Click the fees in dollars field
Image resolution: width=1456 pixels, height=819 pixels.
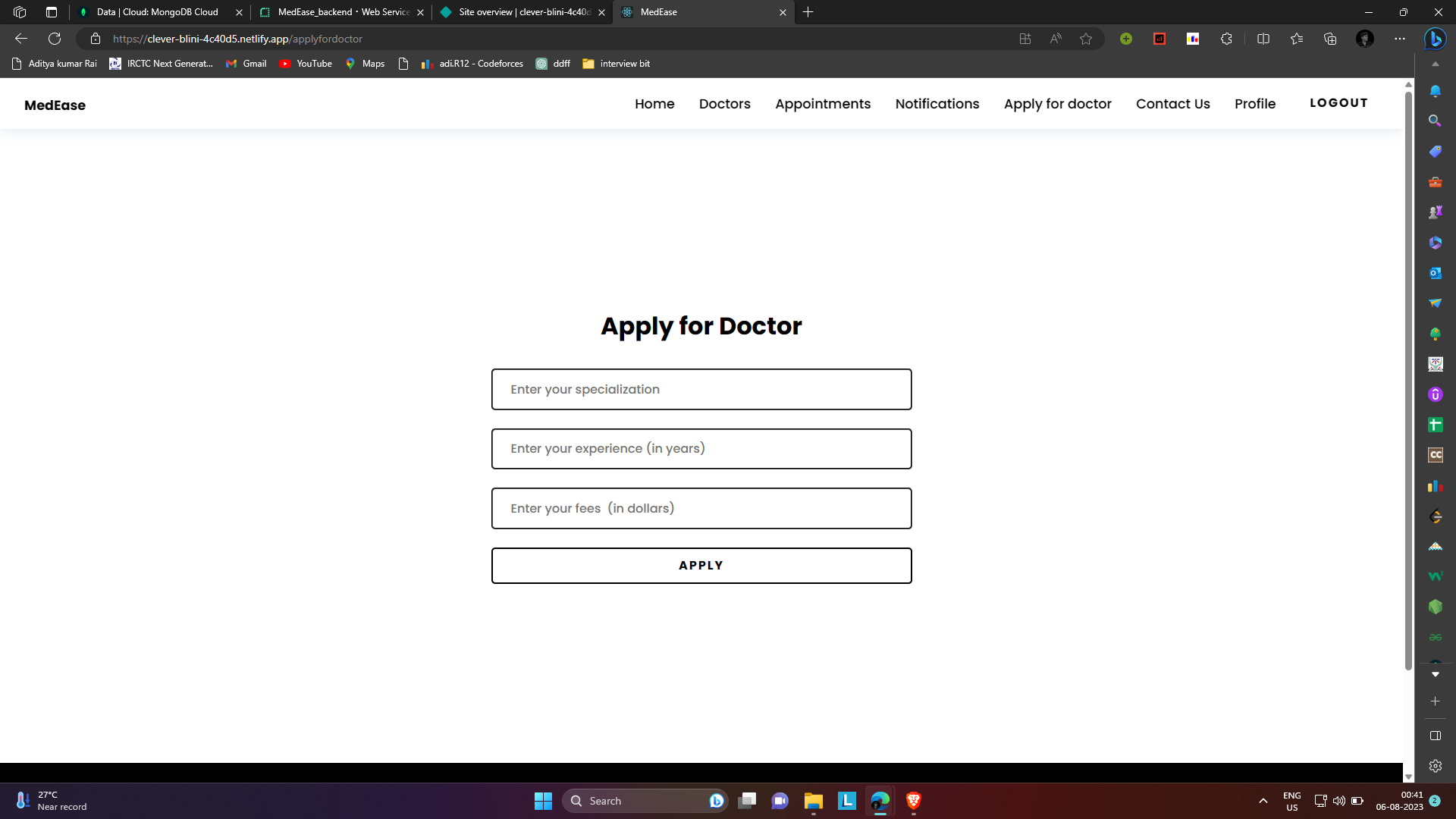tap(701, 508)
